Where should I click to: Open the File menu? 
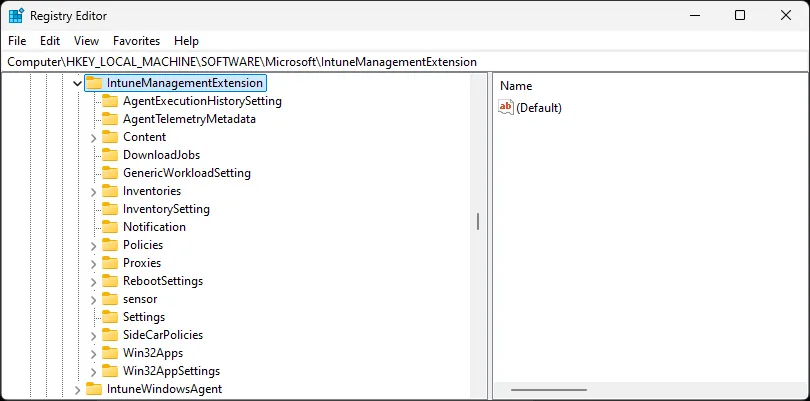pos(17,41)
